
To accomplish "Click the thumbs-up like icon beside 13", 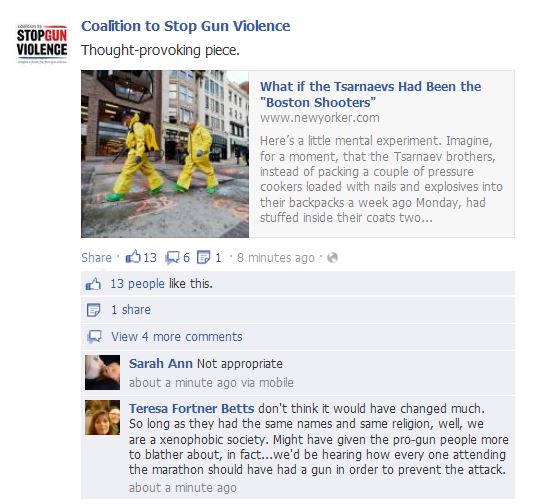I will [133, 257].
